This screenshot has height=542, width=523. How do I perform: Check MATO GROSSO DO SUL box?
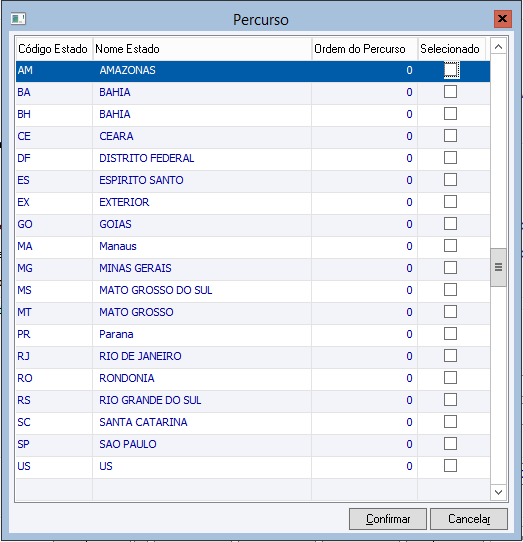(450, 290)
